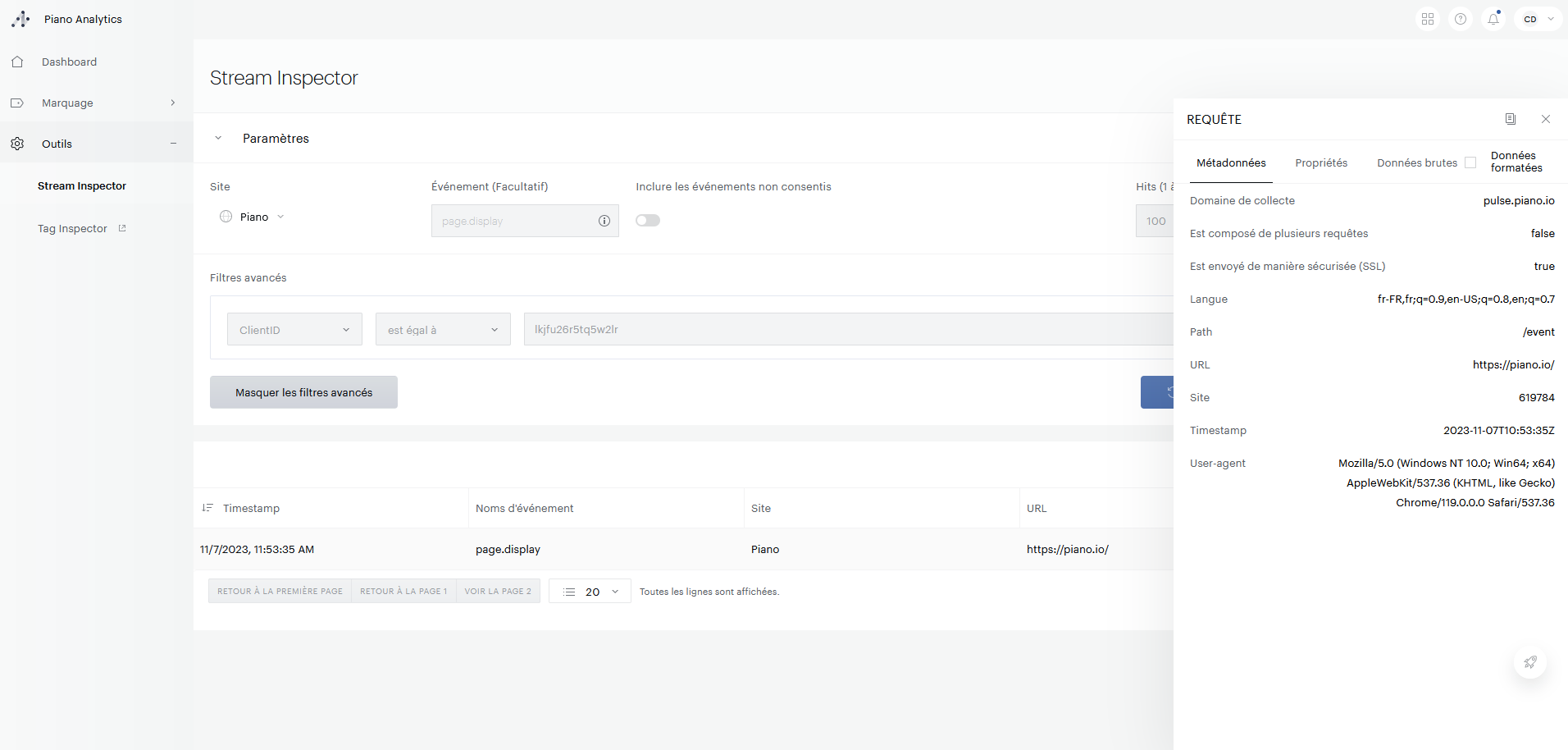
Task: Switch to the Propriétés tab
Action: point(1321,162)
